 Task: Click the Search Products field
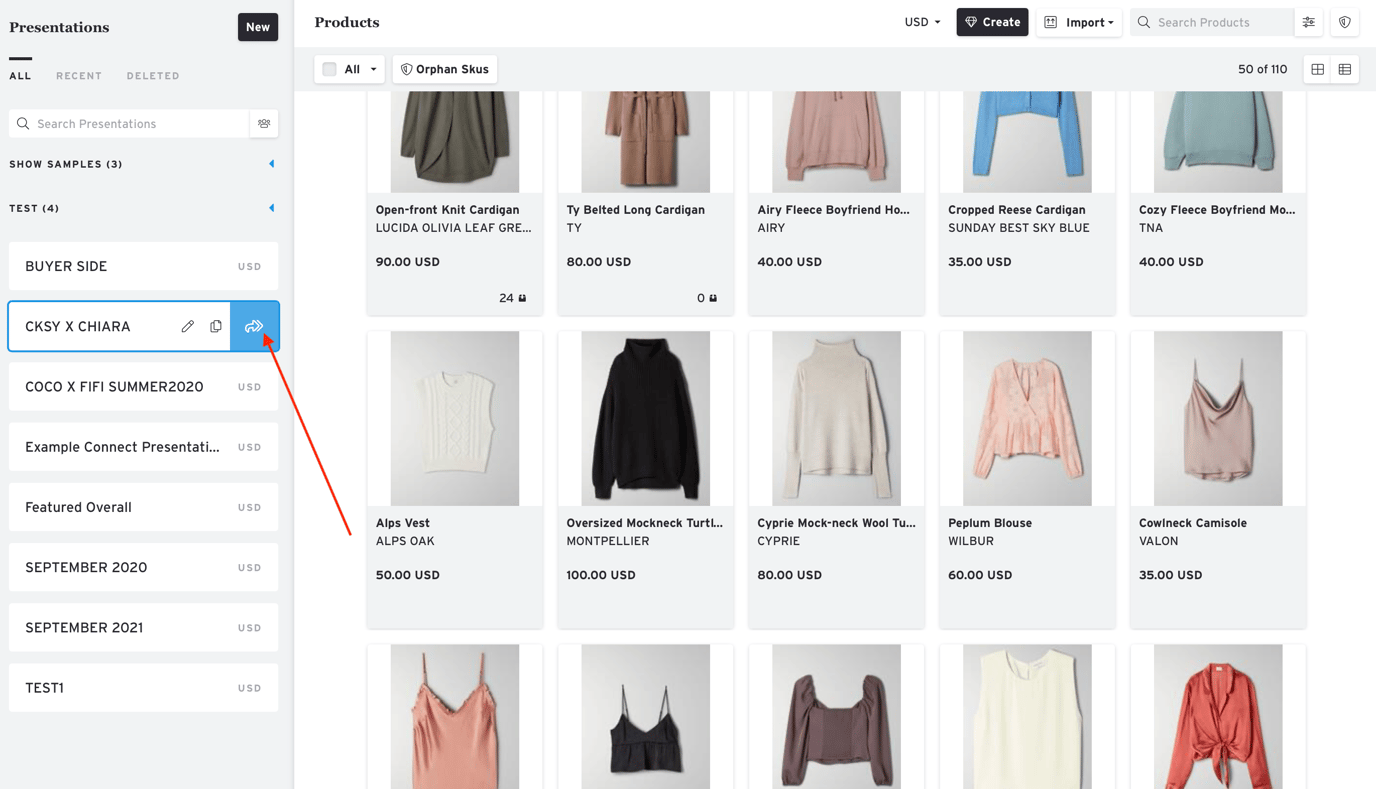[x=1220, y=22]
